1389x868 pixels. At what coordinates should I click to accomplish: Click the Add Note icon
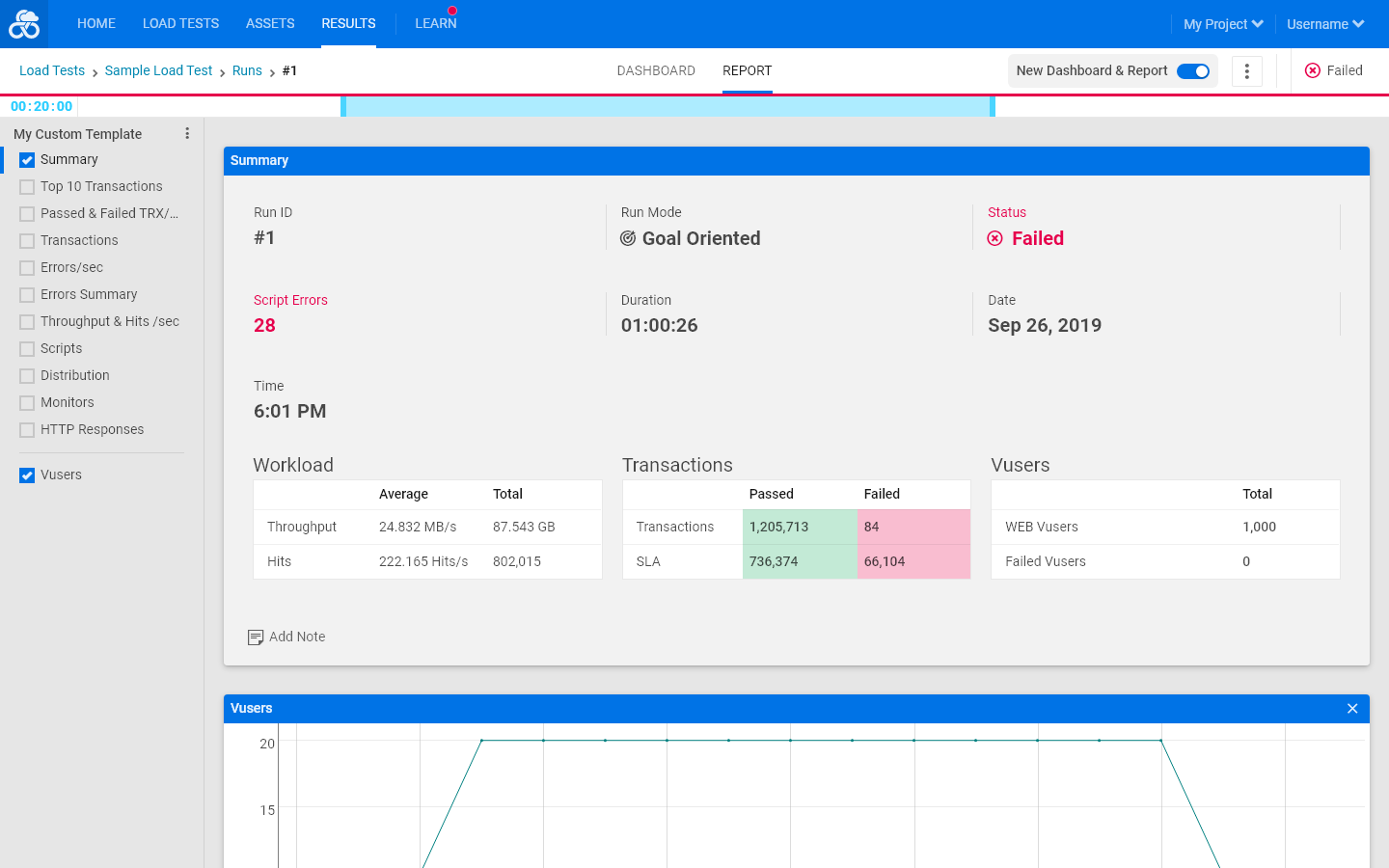pos(256,637)
